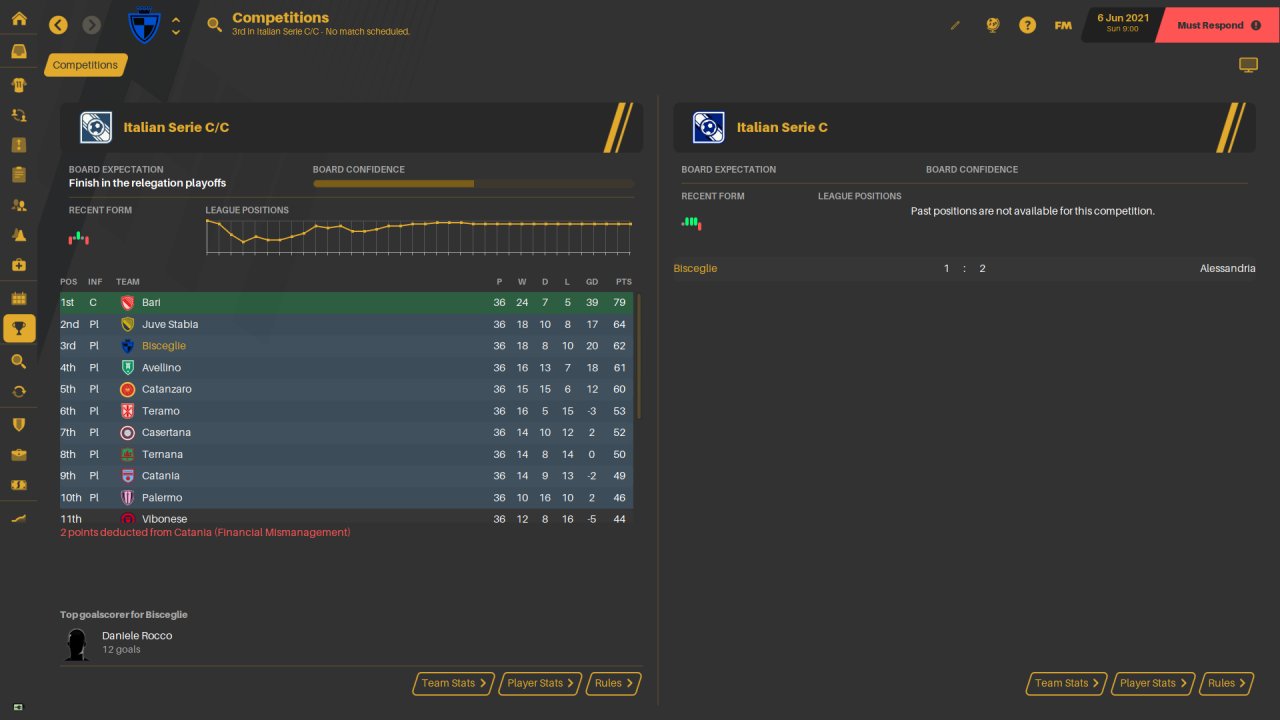Click the Teramo team badge
This screenshot has width=1280, height=720.
(x=127, y=411)
